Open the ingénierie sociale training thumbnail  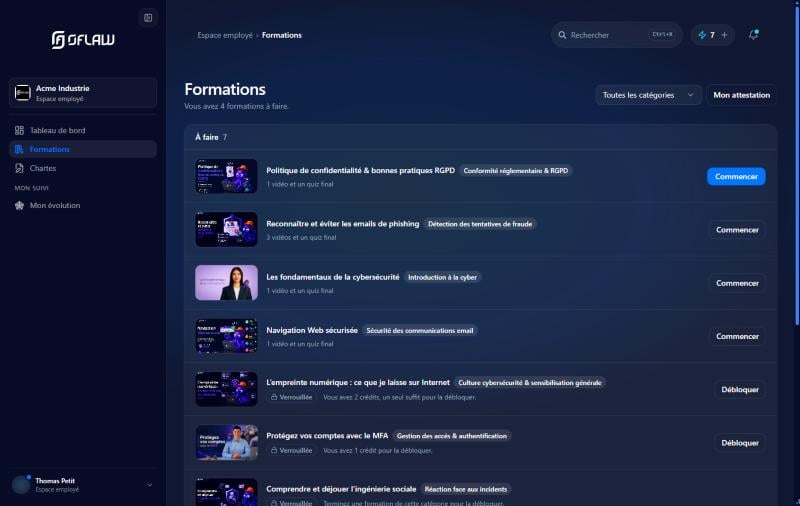(227, 492)
